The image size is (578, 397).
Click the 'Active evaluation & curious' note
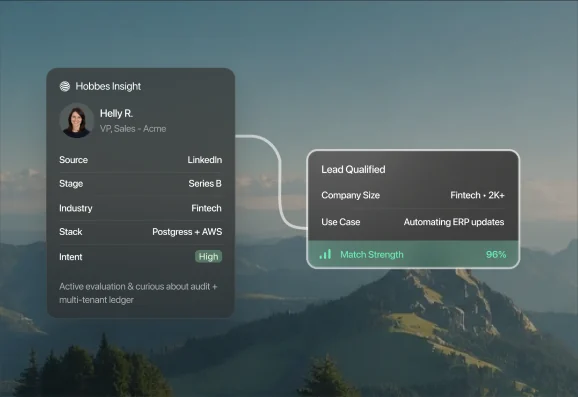click(x=138, y=293)
